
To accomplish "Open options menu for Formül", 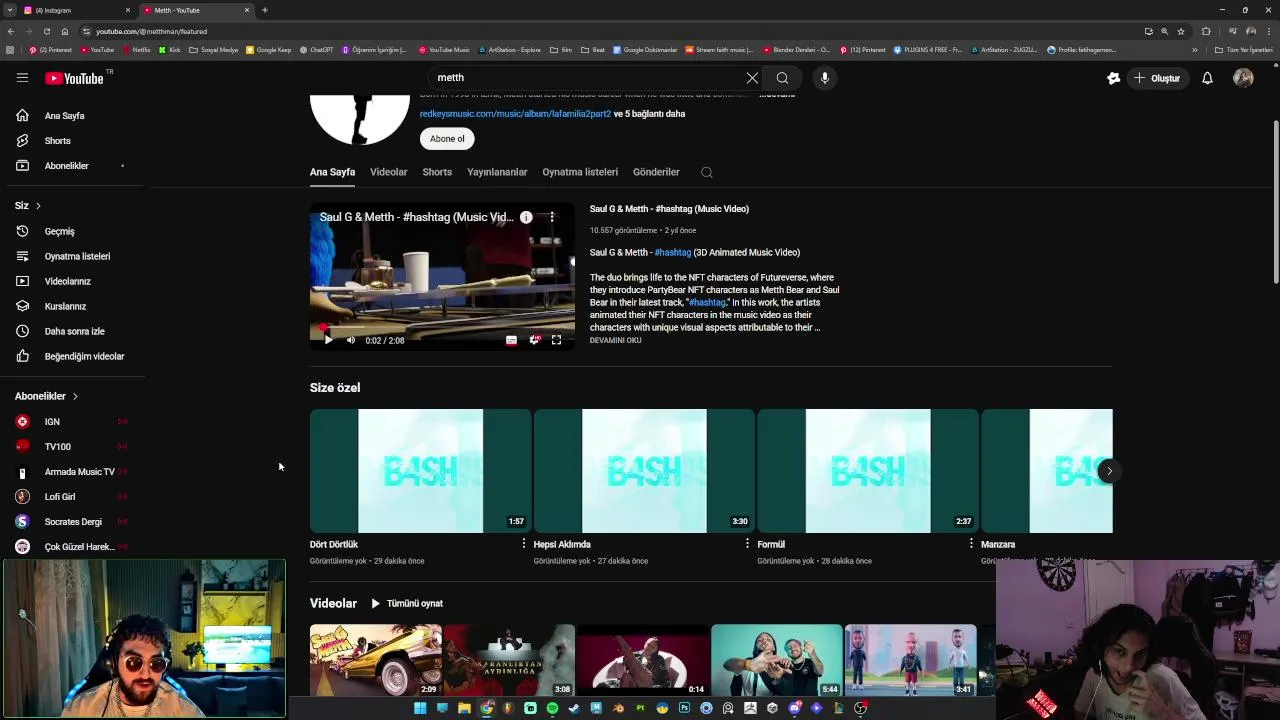I will 971,544.
